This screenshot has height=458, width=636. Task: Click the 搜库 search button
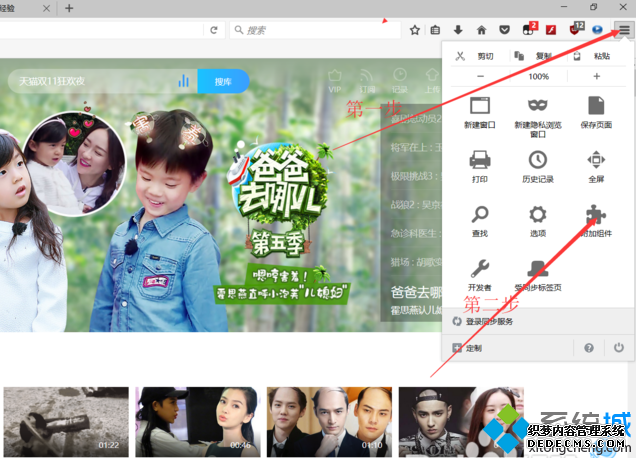pos(223,81)
